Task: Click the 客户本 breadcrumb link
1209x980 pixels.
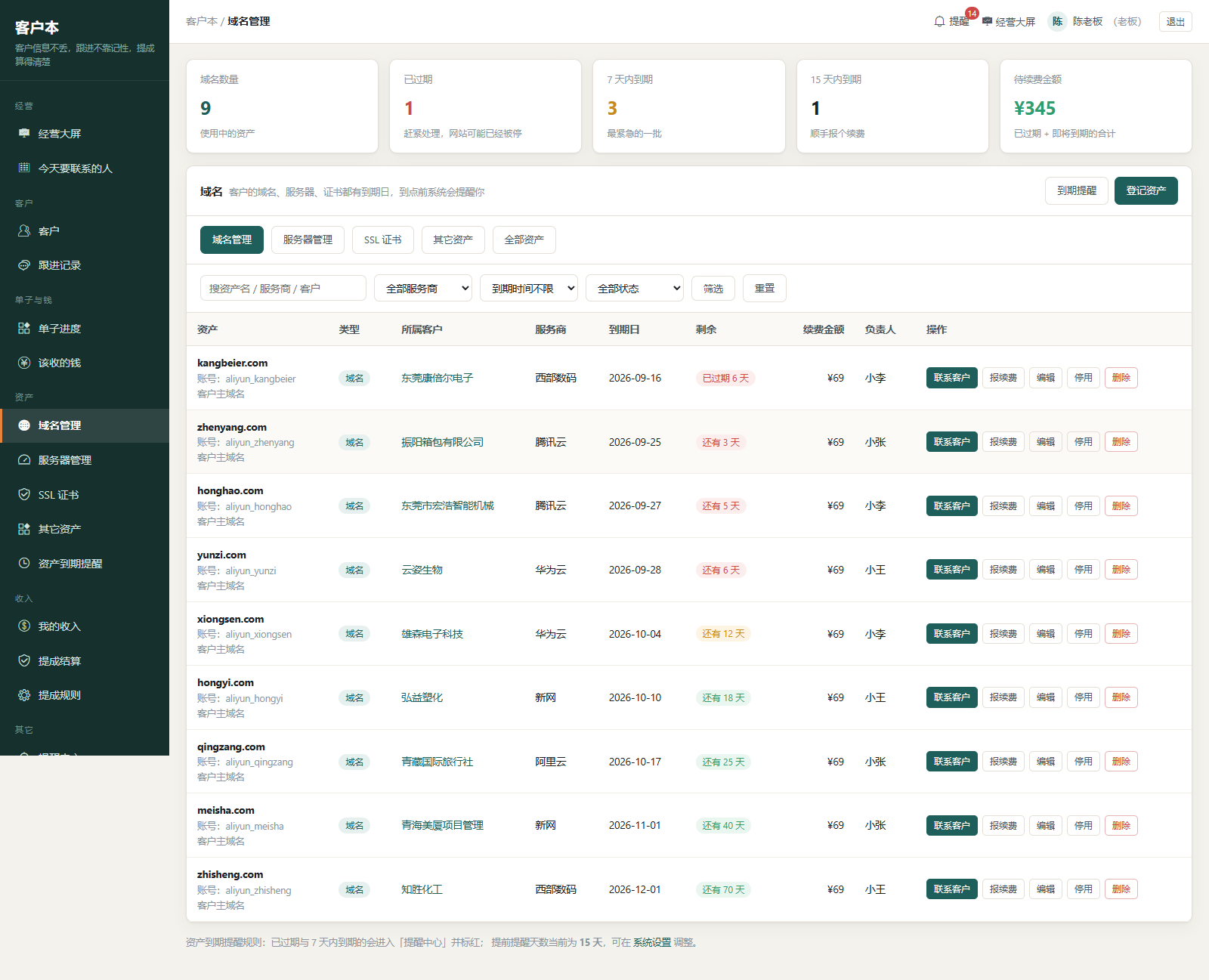Action: tap(202, 21)
